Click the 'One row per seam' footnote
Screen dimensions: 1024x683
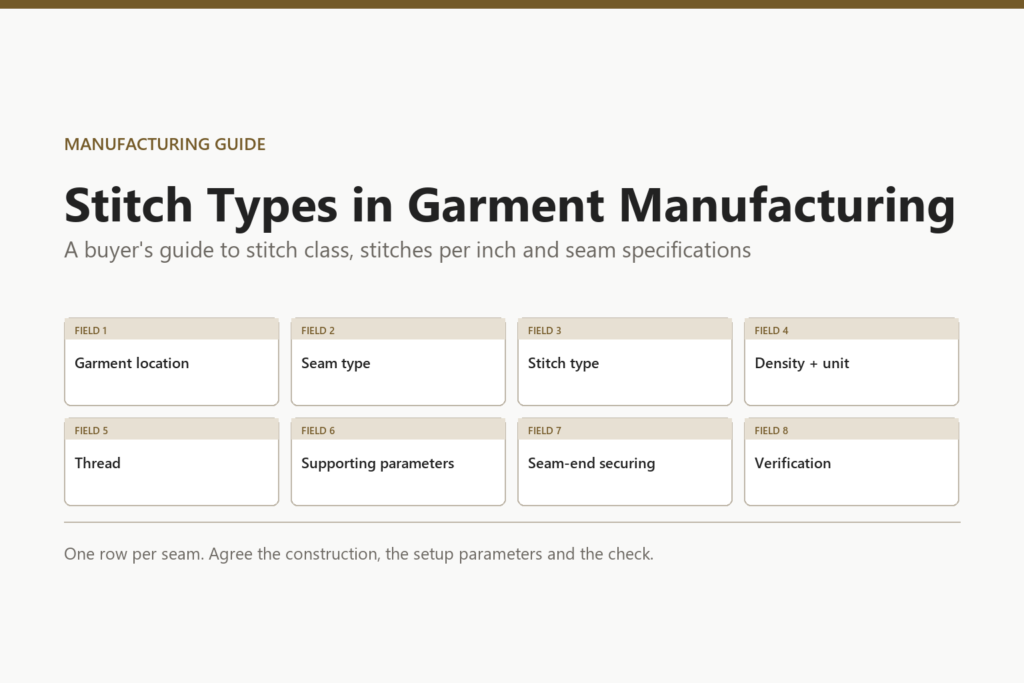[359, 554]
